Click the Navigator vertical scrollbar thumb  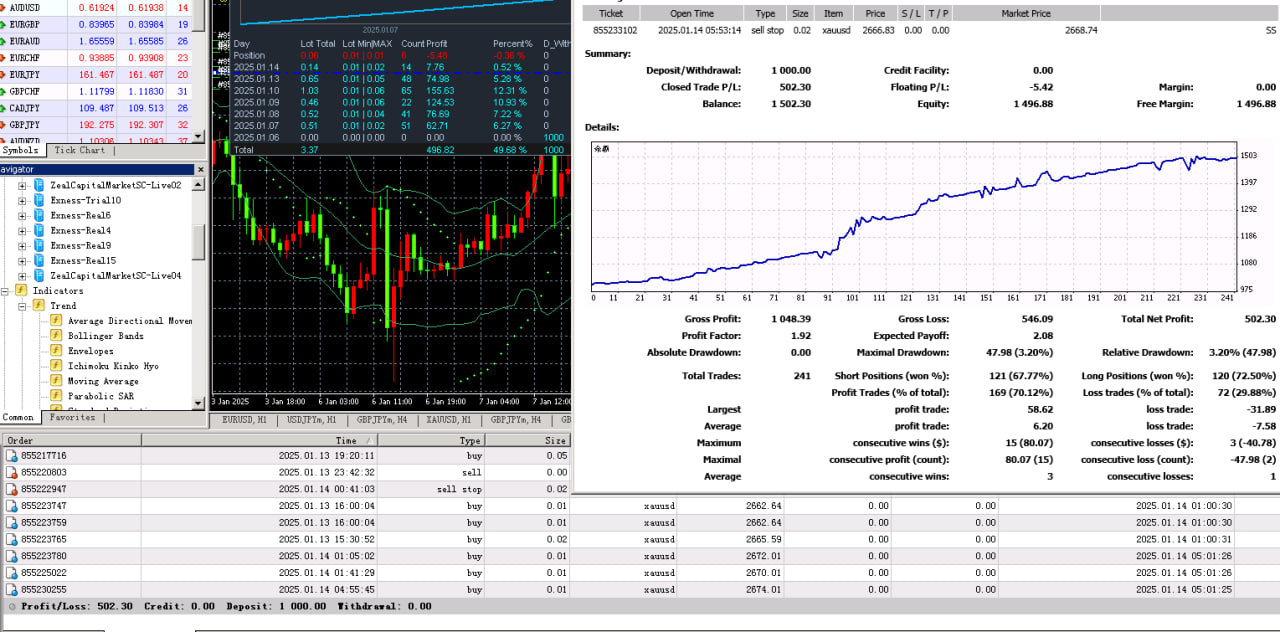tap(199, 242)
